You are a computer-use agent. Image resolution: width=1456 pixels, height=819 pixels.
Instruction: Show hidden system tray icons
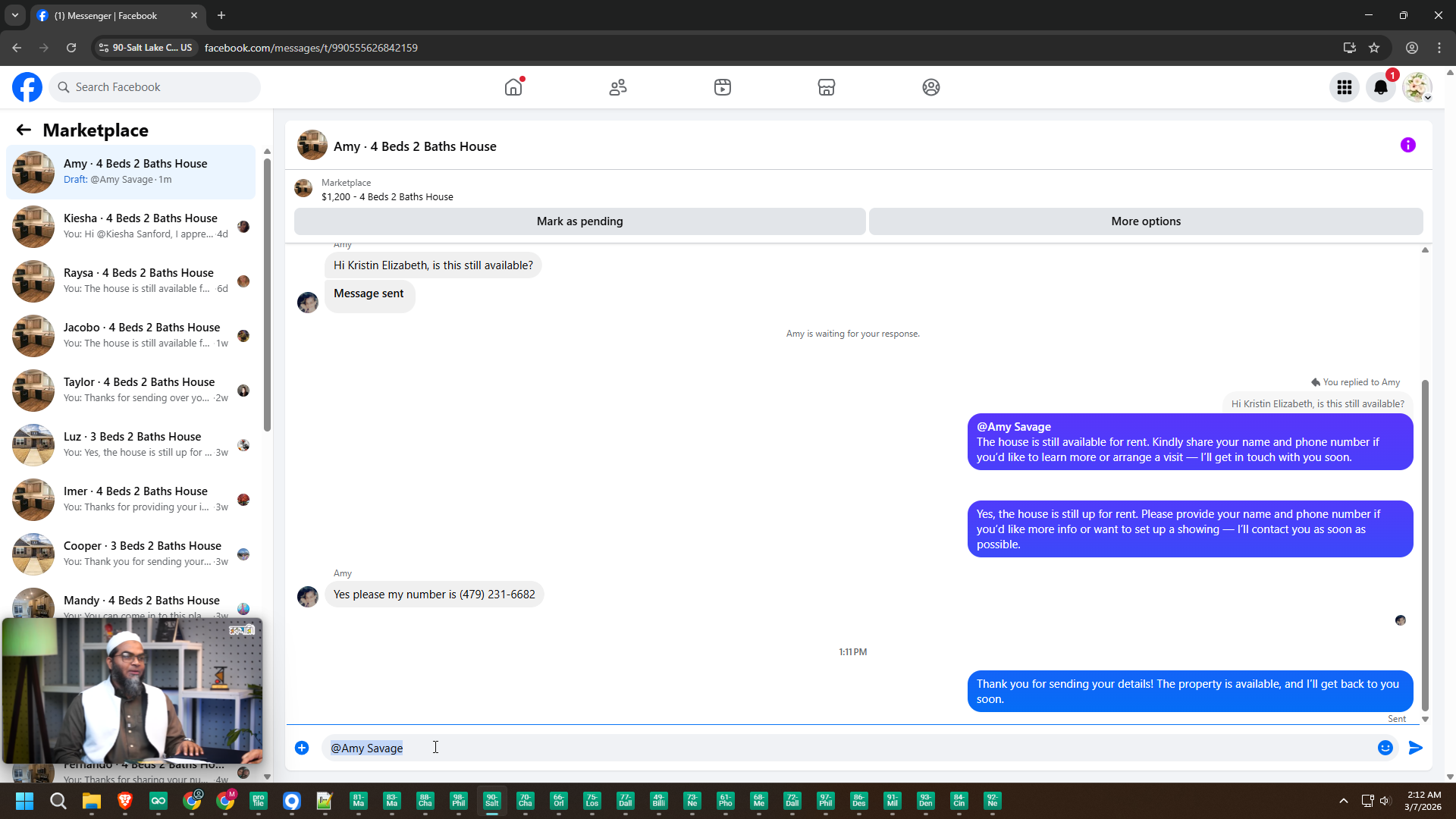pos(1344,801)
